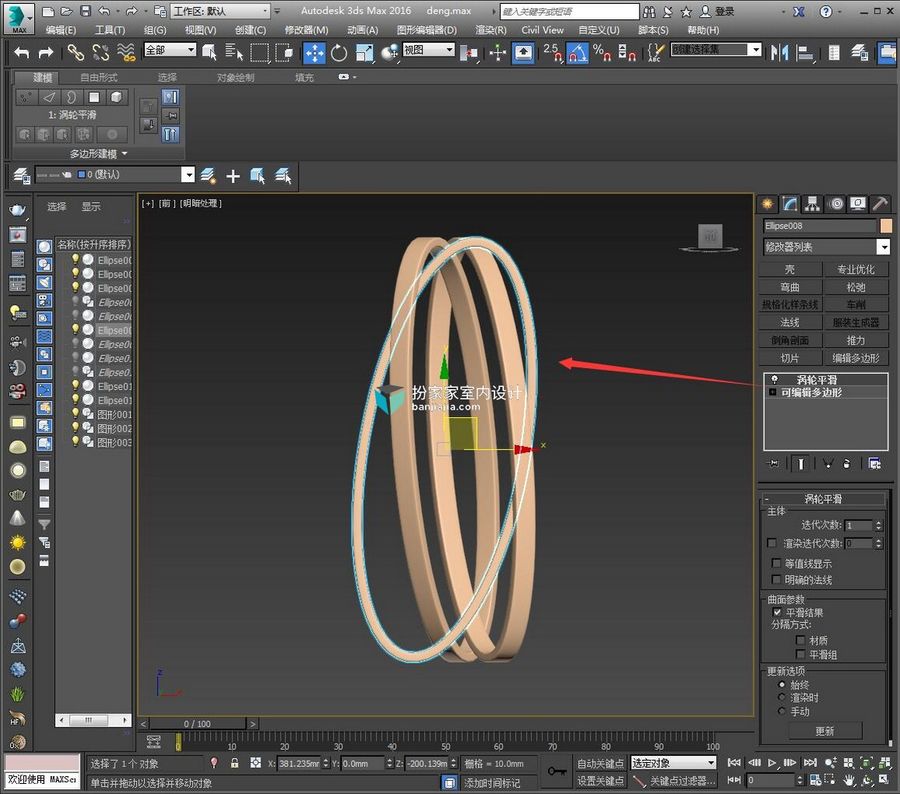The width and height of the screenshot is (900, 794).
Task: Enable the 等值线显示 checkbox
Action: click(x=777, y=563)
